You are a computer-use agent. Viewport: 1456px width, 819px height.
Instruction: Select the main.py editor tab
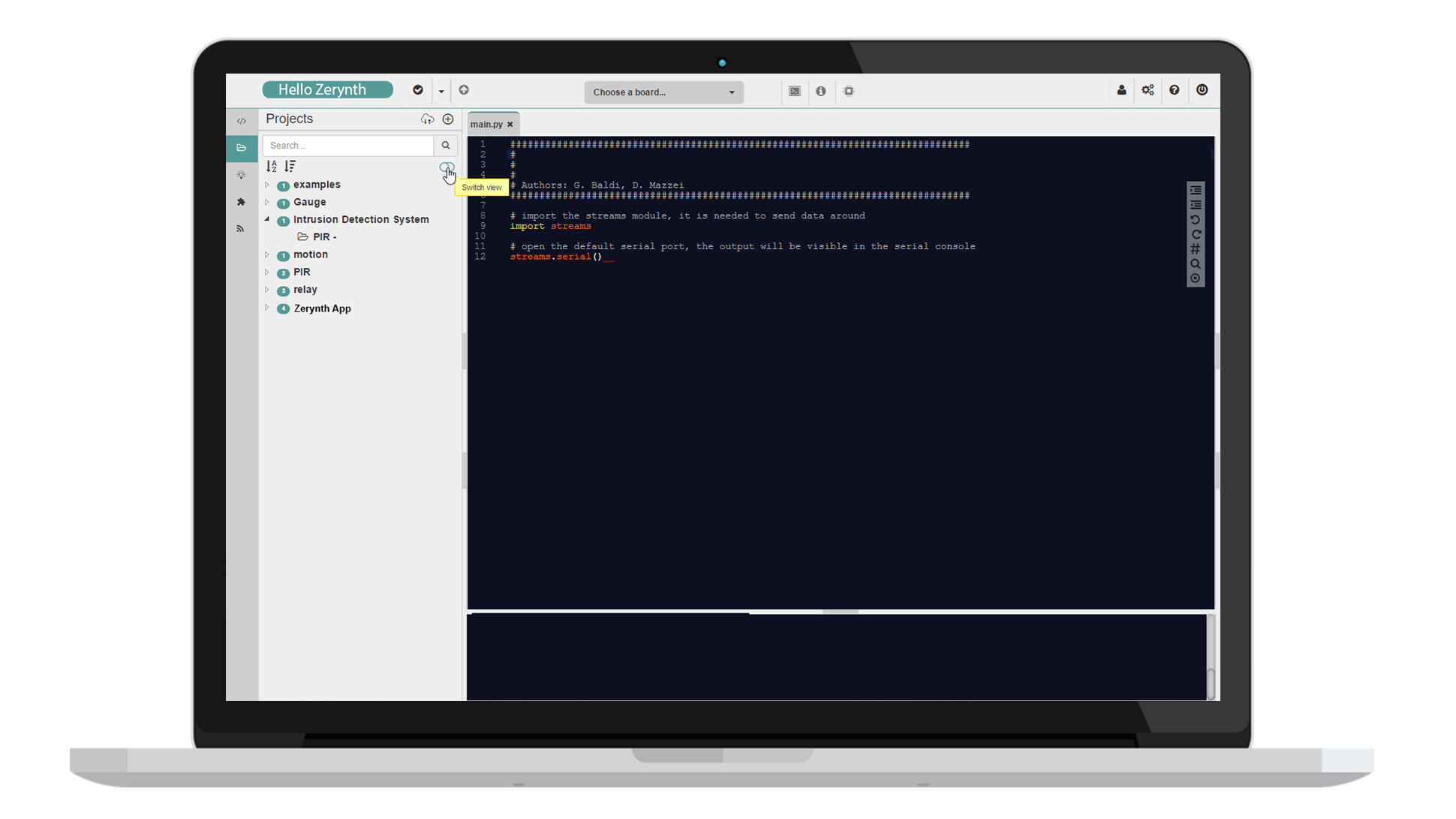click(486, 125)
